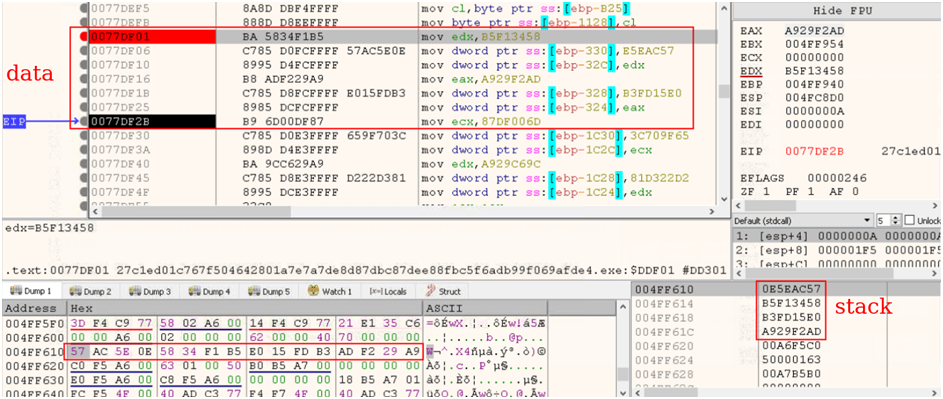
Task: Select stack row address 004FF610
Action: click(664, 290)
